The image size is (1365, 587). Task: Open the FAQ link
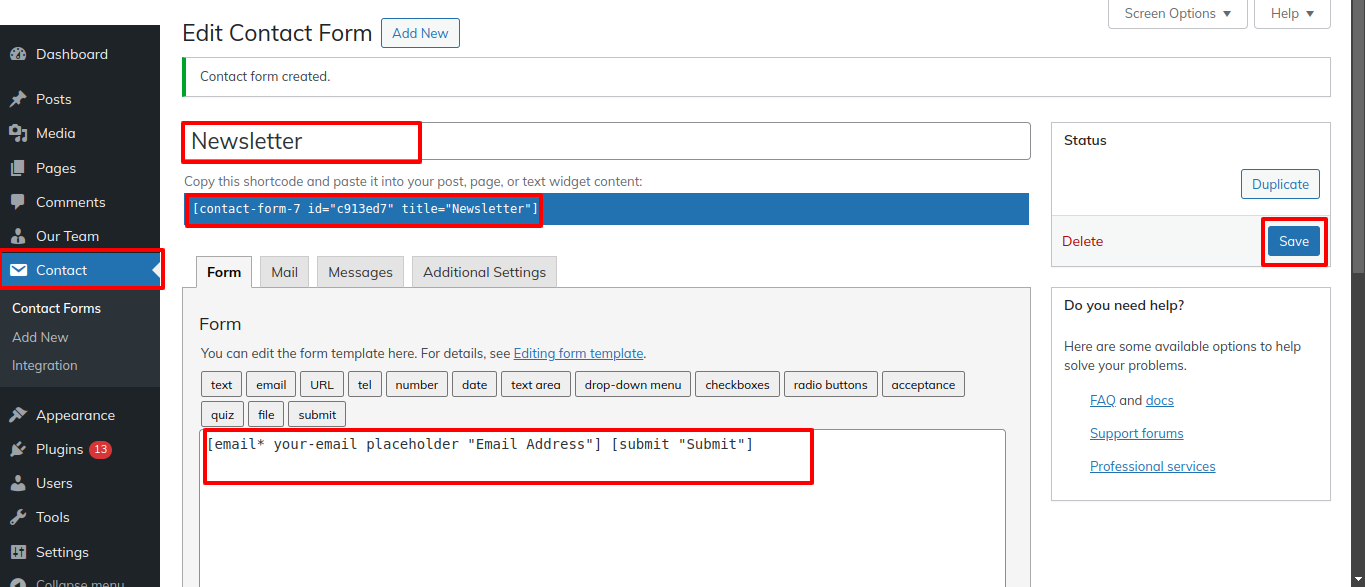pos(1103,400)
